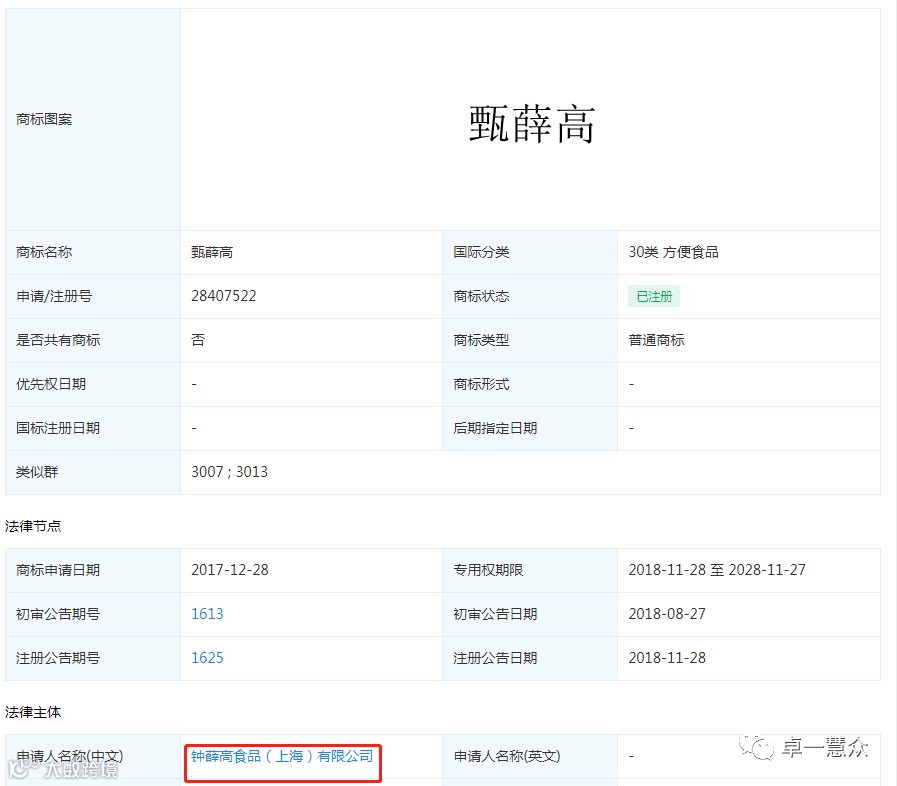Click the 商标名称 label

(44, 252)
